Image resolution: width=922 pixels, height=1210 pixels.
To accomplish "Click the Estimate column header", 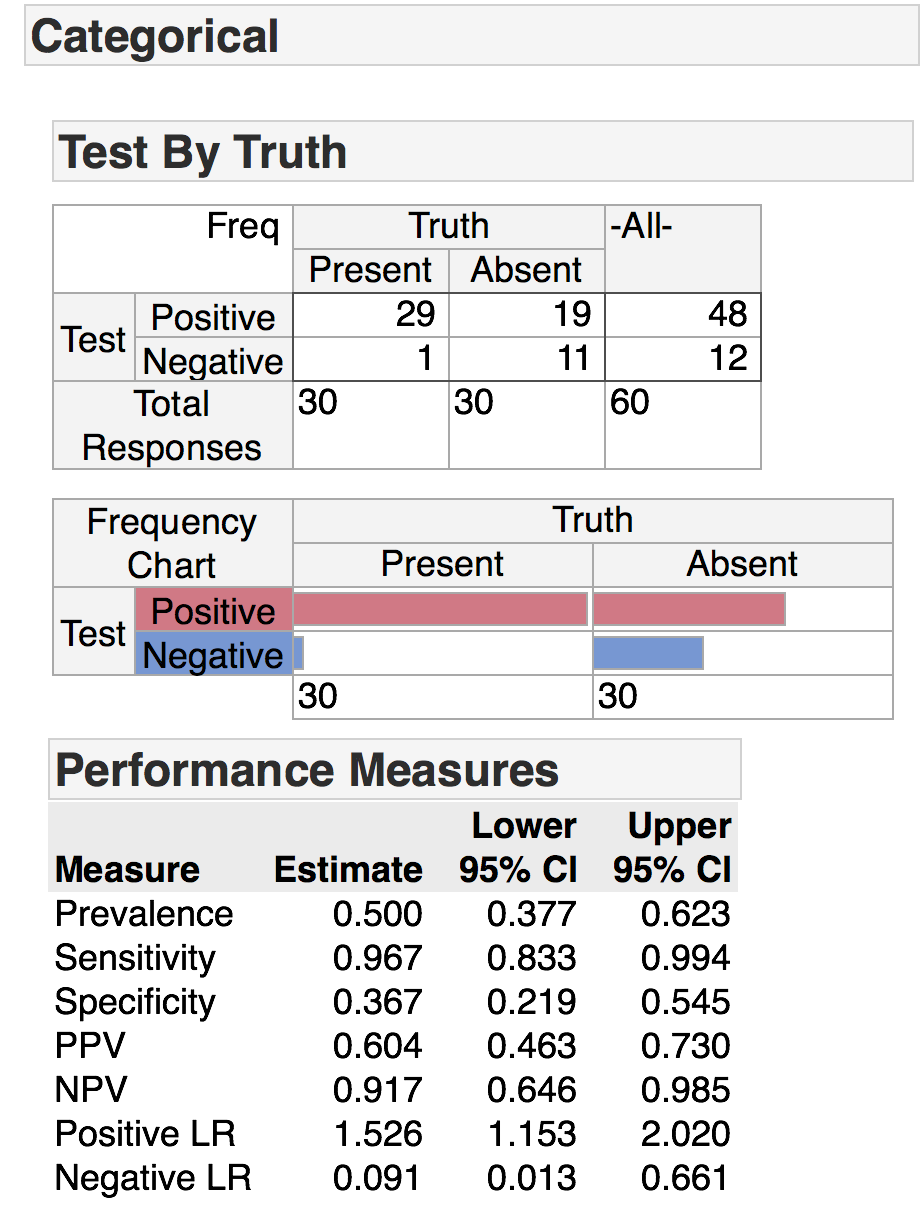I will (x=348, y=869).
